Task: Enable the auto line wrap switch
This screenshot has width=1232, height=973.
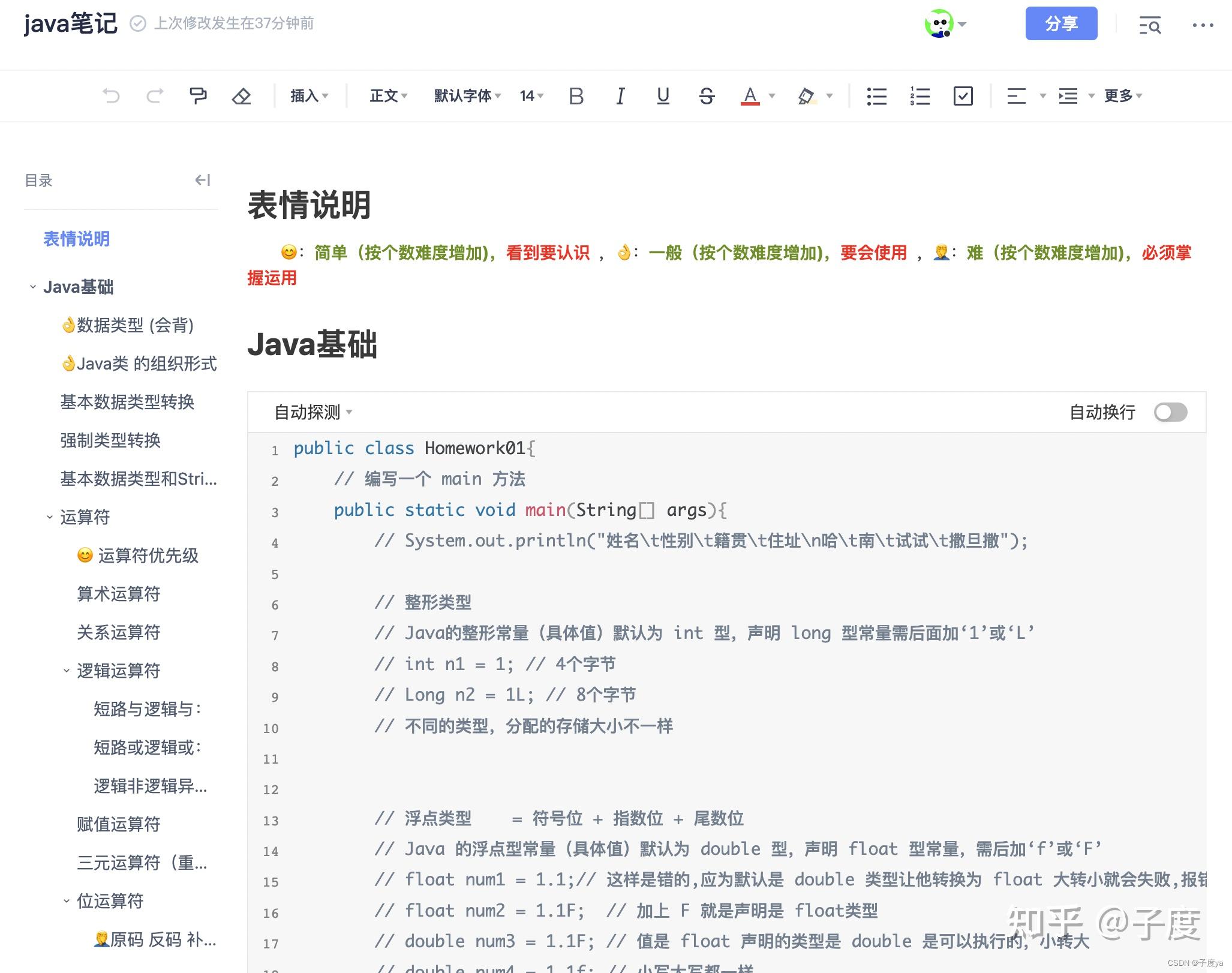Action: point(1170,412)
